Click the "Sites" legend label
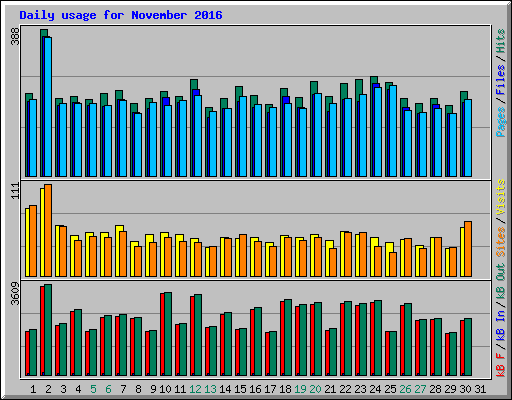This screenshot has height=400, width=512. 500,242
